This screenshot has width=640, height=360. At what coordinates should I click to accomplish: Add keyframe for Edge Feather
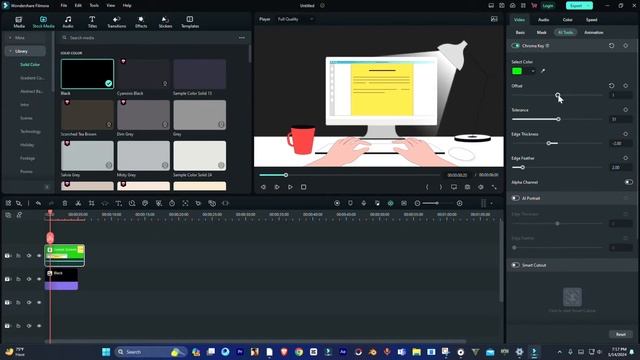626,158
